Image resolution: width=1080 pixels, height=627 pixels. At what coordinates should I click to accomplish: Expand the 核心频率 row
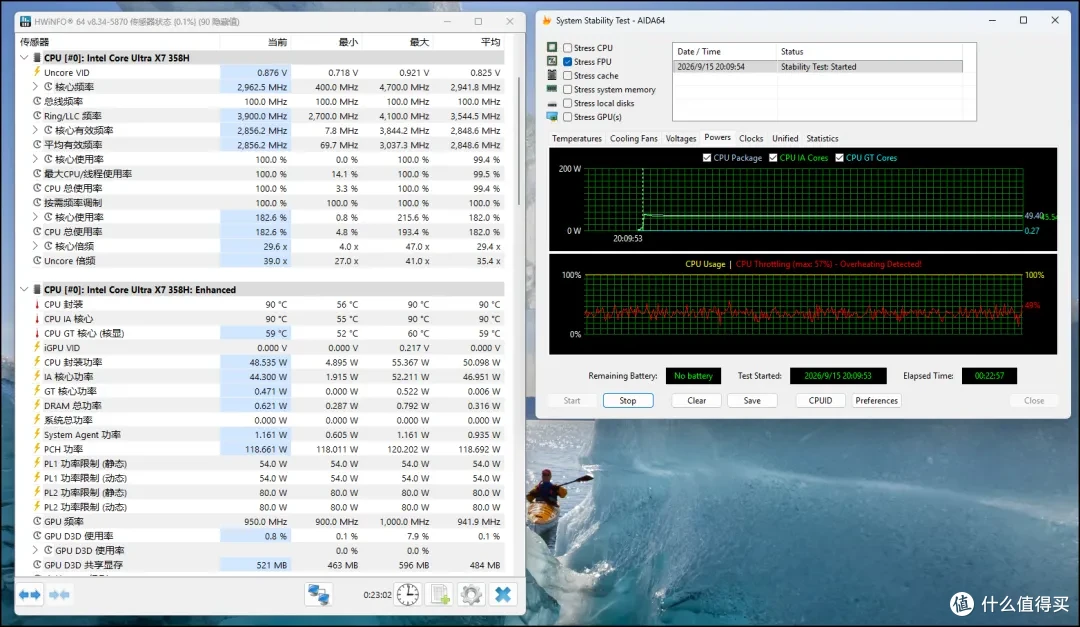(35, 87)
